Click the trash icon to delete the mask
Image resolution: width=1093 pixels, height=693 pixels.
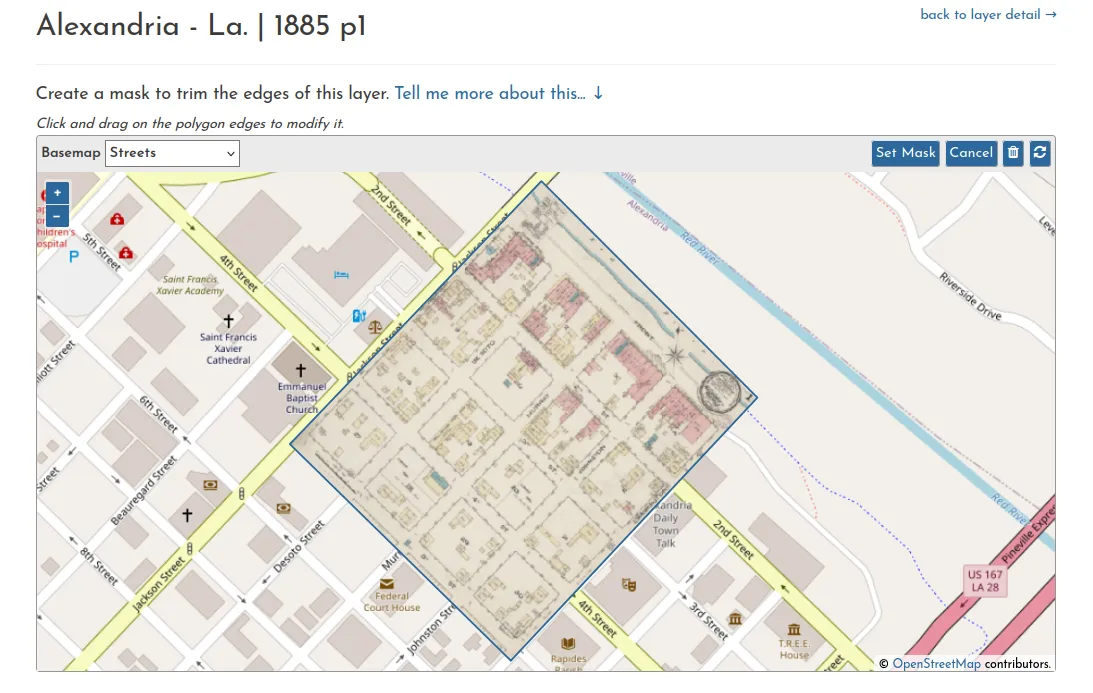pos(1012,153)
